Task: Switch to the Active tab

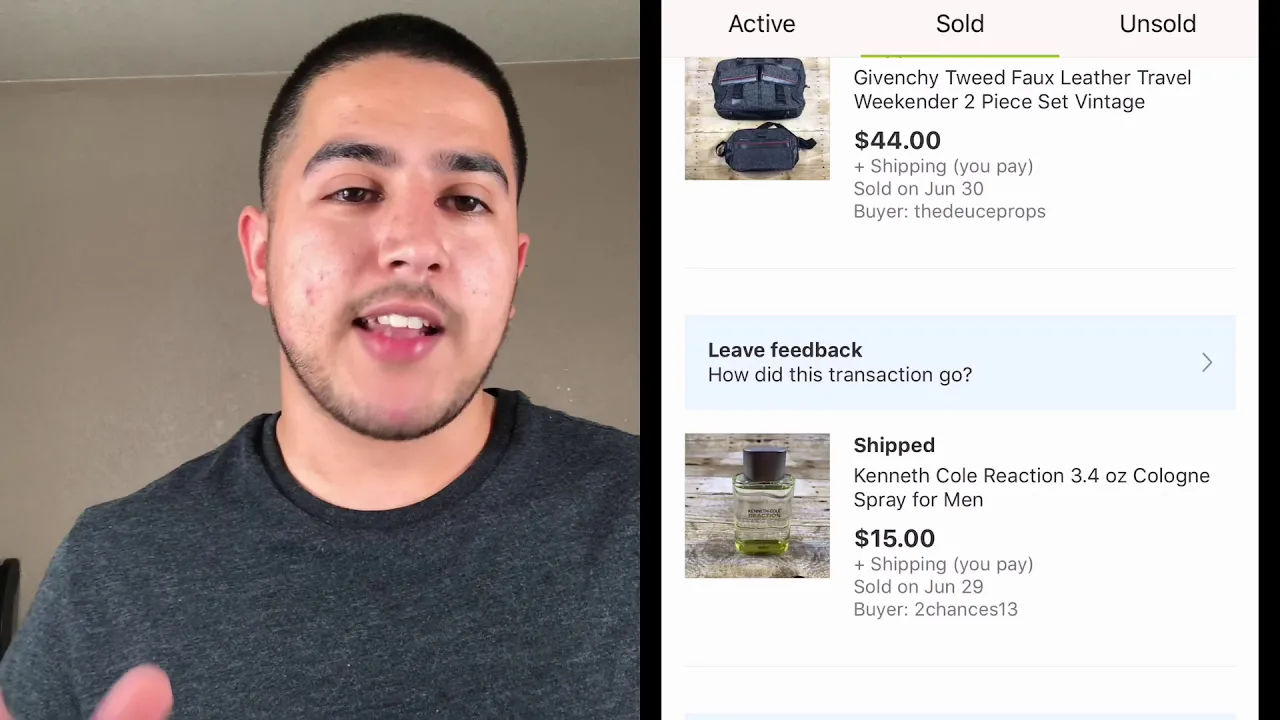Action: tap(761, 24)
